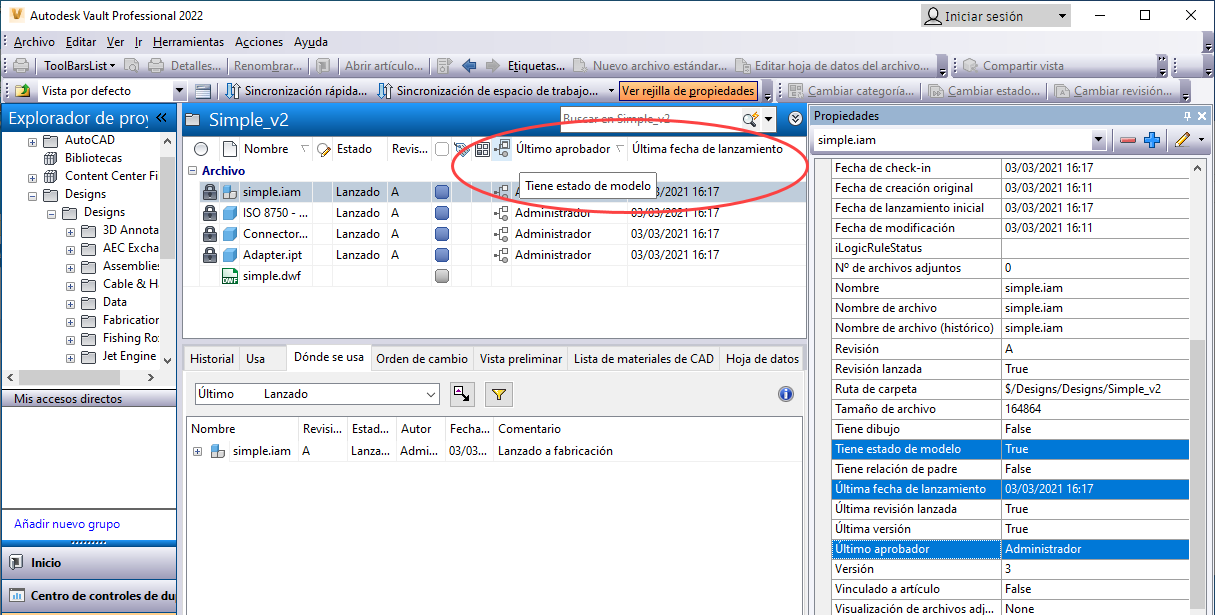This screenshot has height=615, width=1215.
Task: Expand the Content Center Fi node
Action: pyautogui.click(x=30, y=176)
